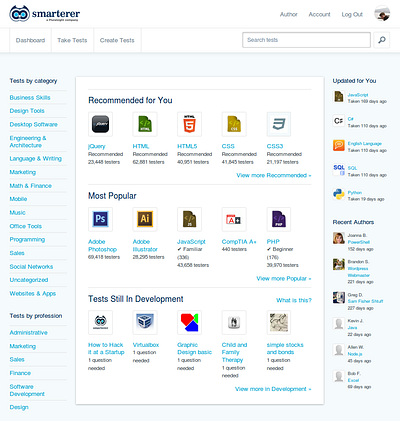
Task: Open the Account menu link
Action: click(319, 14)
